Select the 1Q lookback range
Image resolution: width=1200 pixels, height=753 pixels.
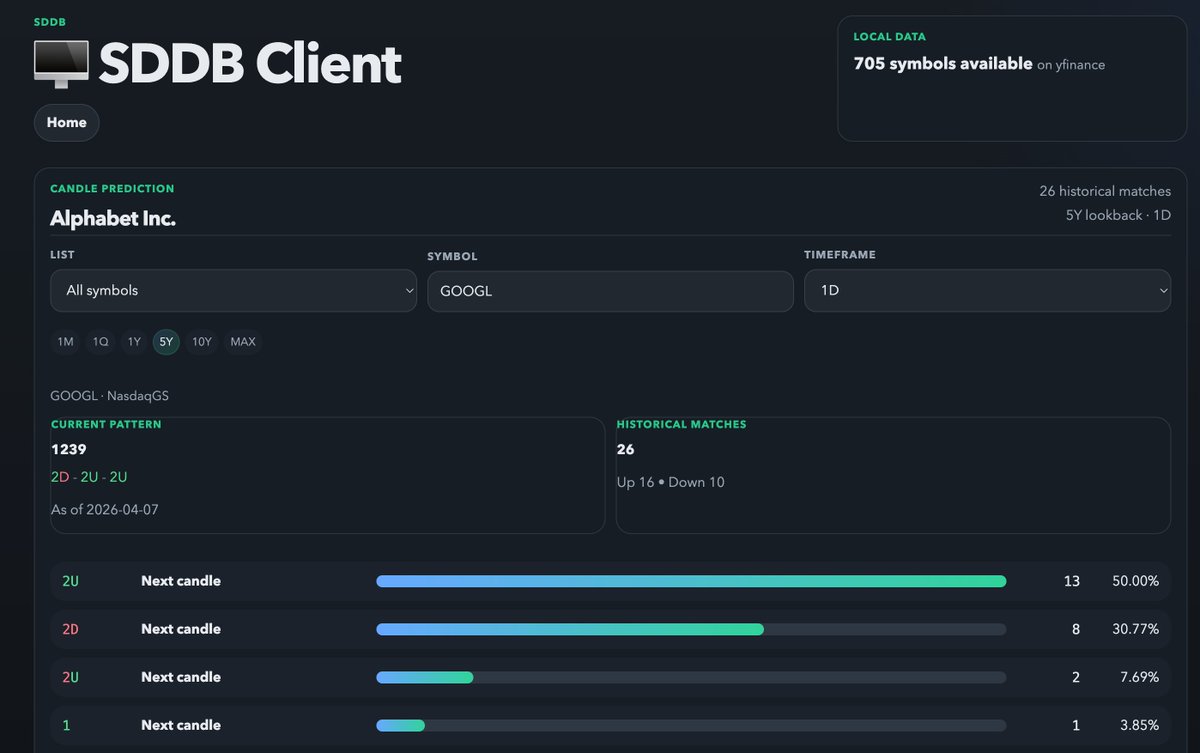(100, 342)
